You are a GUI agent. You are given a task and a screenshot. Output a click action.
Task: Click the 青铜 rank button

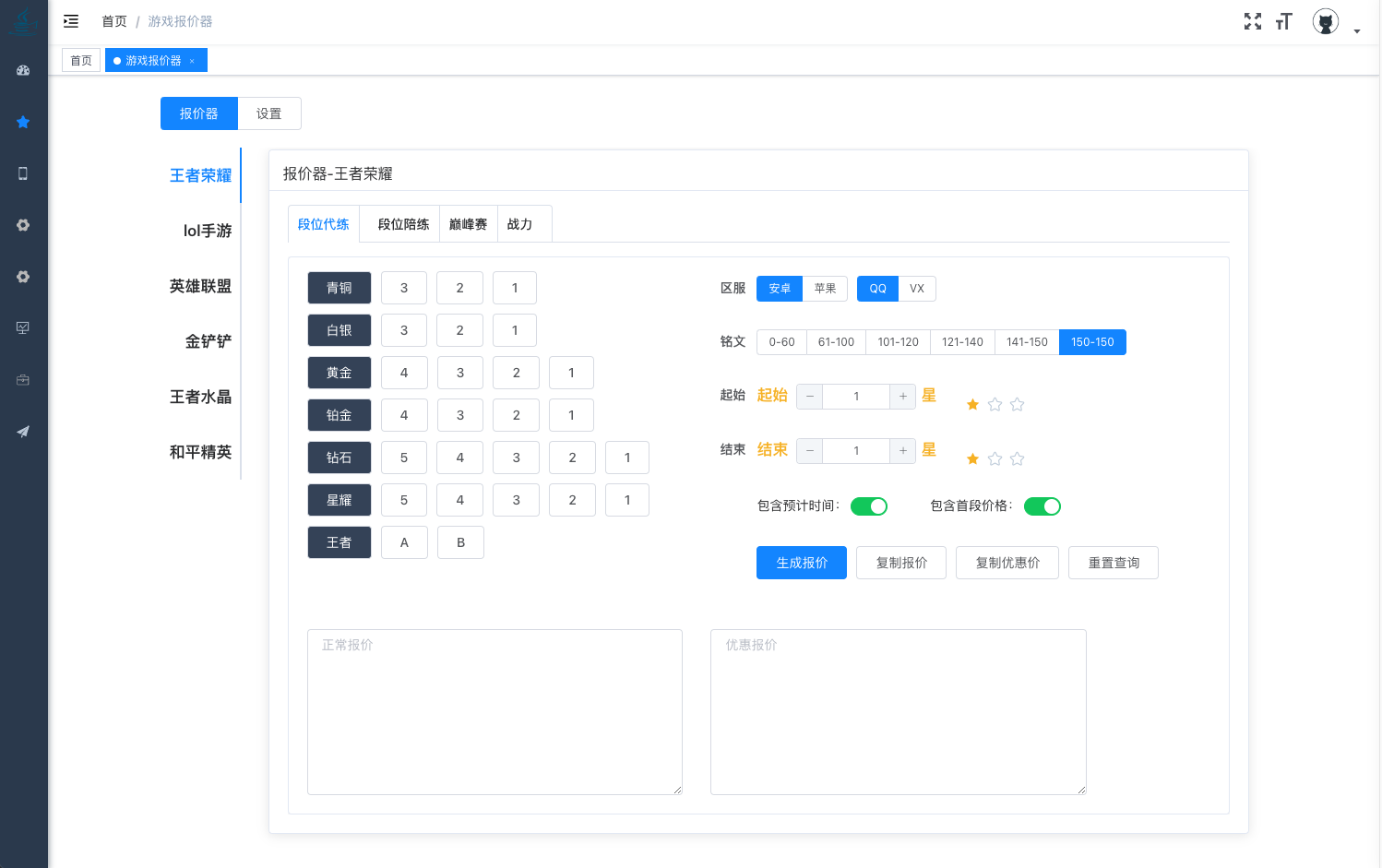(340, 288)
